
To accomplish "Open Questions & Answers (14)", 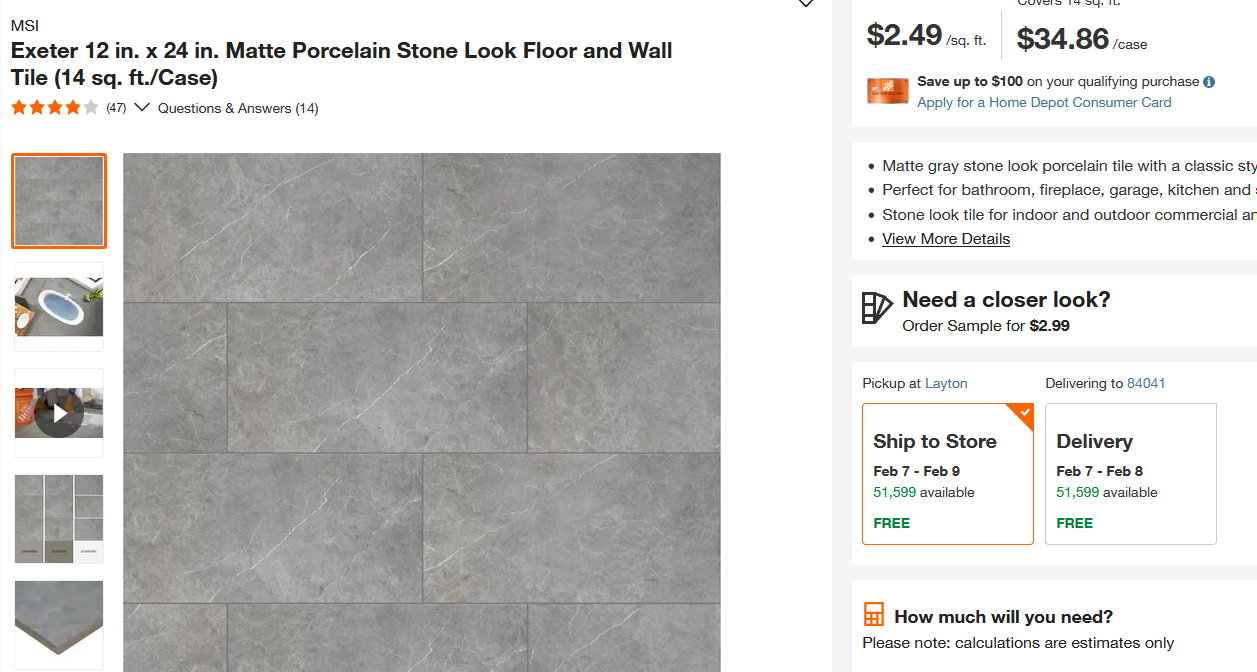I will (237, 107).
